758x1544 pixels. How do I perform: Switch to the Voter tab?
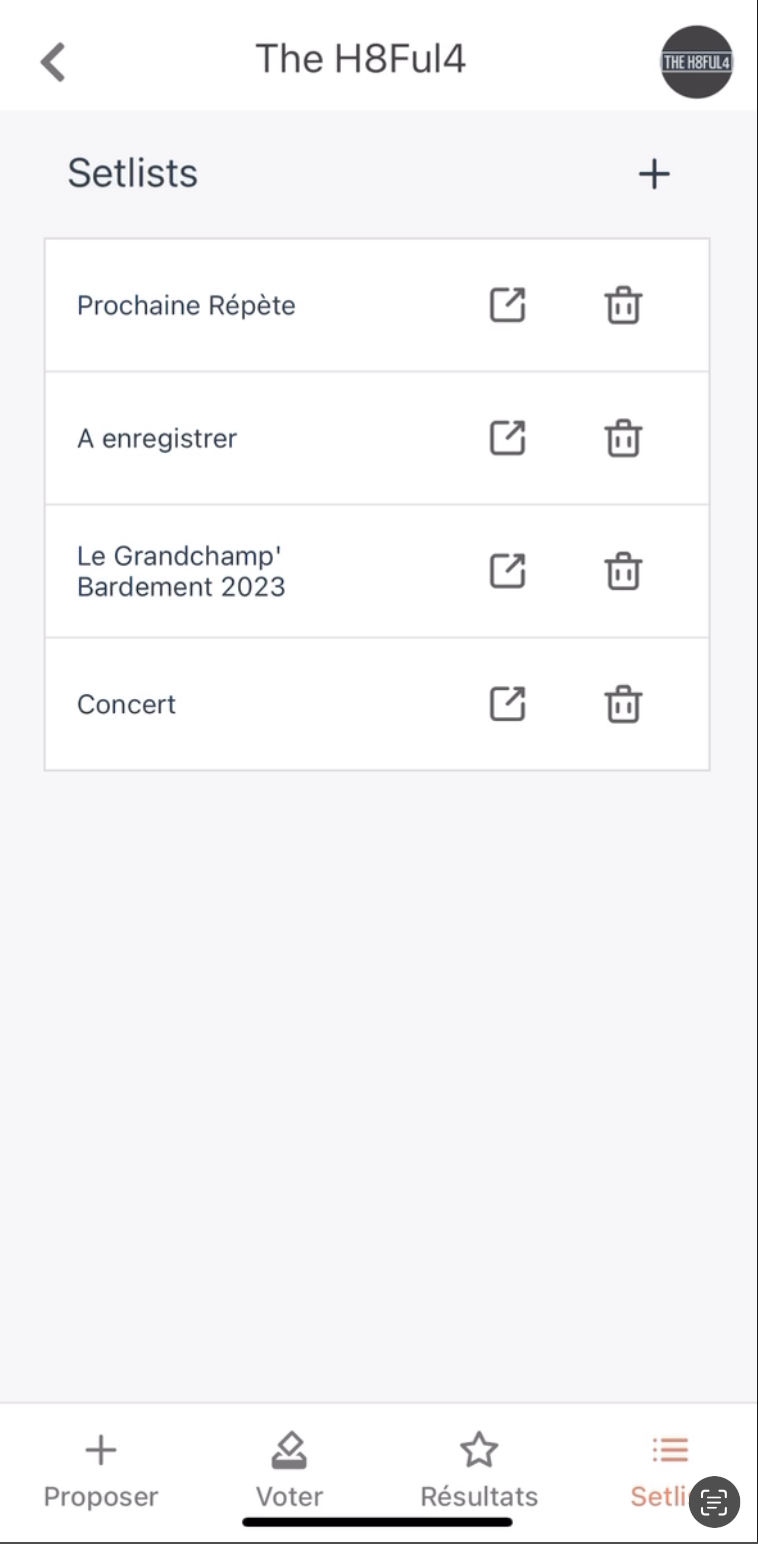[x=289, y=1471]
